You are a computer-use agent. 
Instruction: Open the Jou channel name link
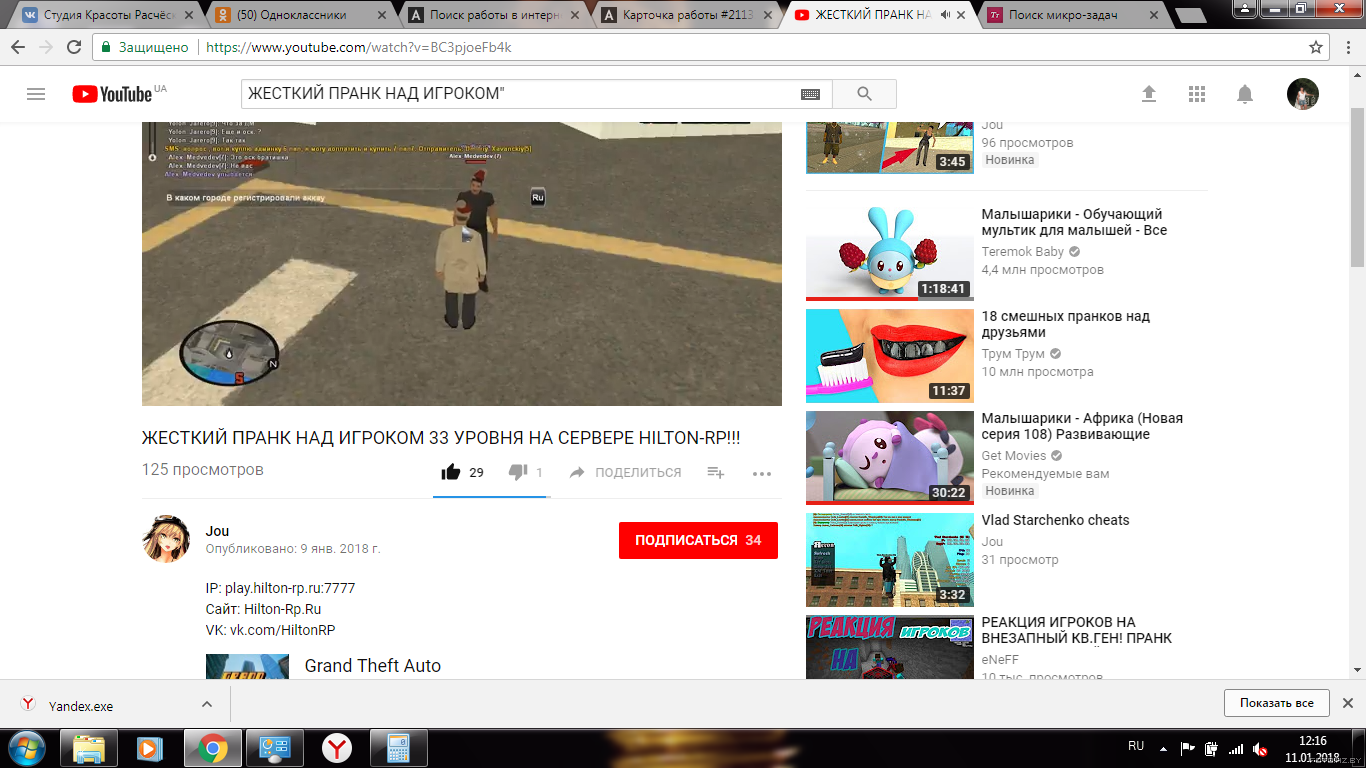[x=217, y=531]
